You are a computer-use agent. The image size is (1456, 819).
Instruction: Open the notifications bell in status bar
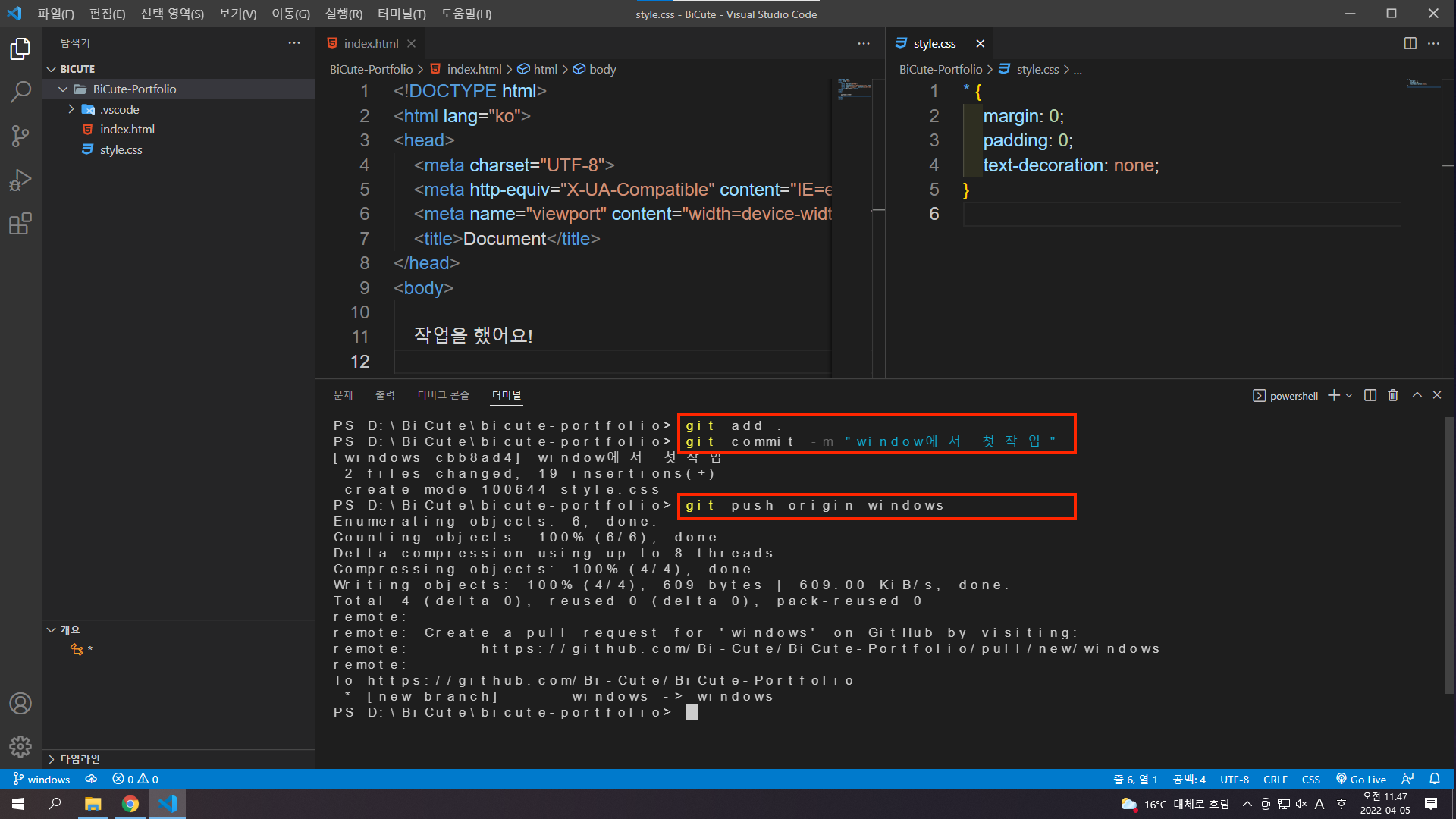pyautogui.click(x=1435, y=779)
